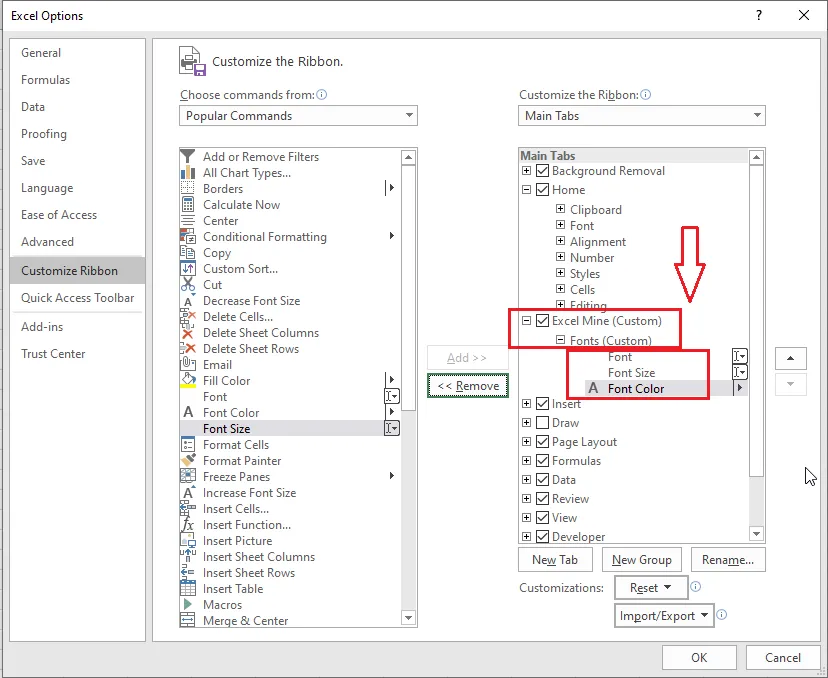This screenshot has height=678, width=828.
Task: Click the Format Cells icon
Action: click(187, 444)
